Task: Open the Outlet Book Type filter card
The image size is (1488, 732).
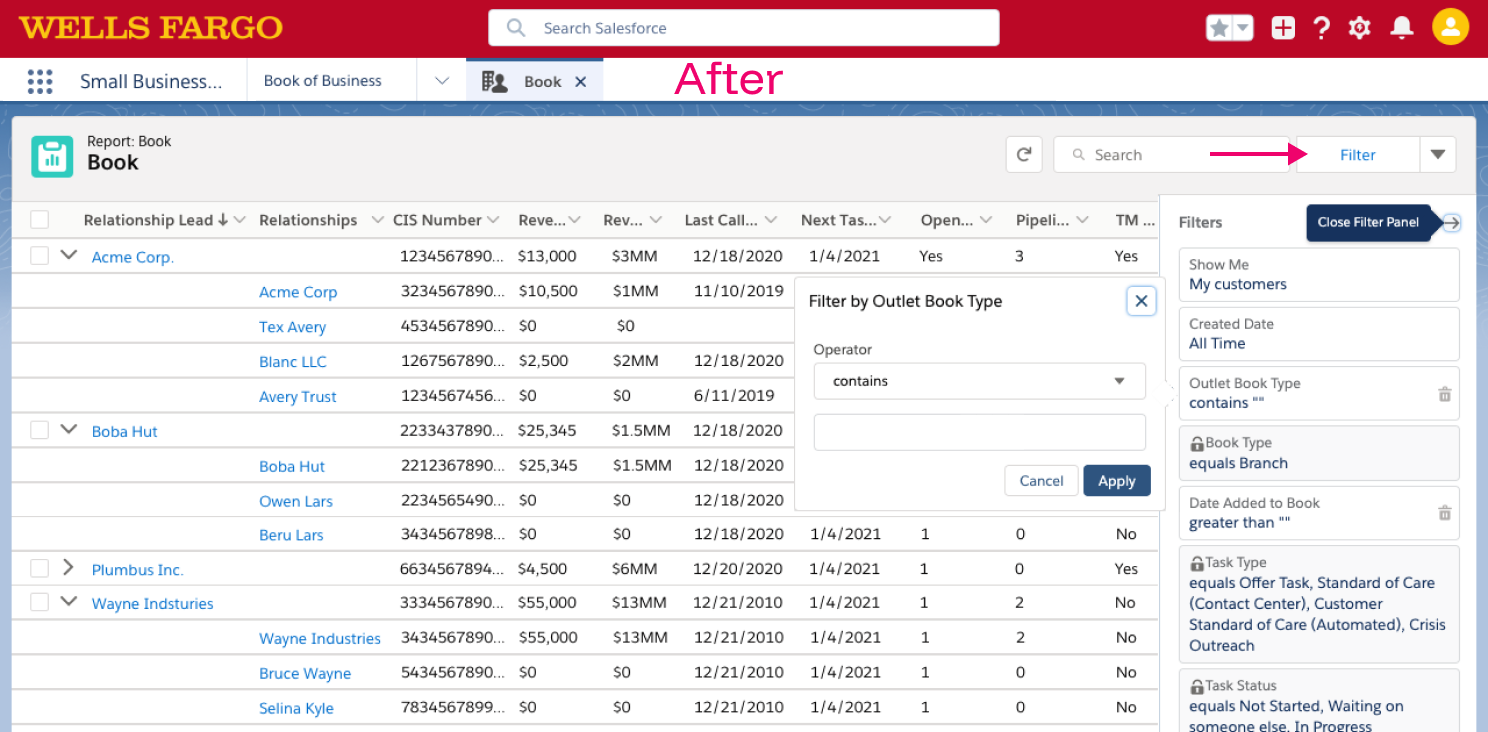Action: [1319, 393]
